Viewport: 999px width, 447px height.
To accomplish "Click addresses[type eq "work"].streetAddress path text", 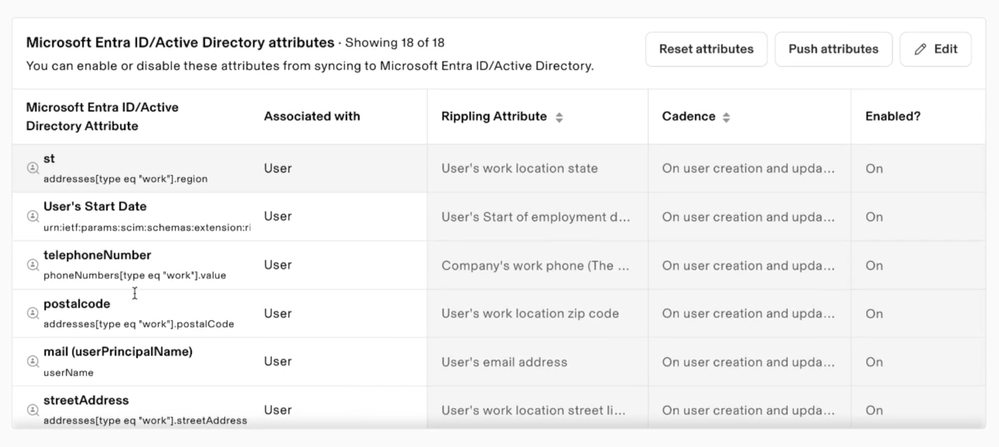I will pyautogui.click(x=145, y=421).
